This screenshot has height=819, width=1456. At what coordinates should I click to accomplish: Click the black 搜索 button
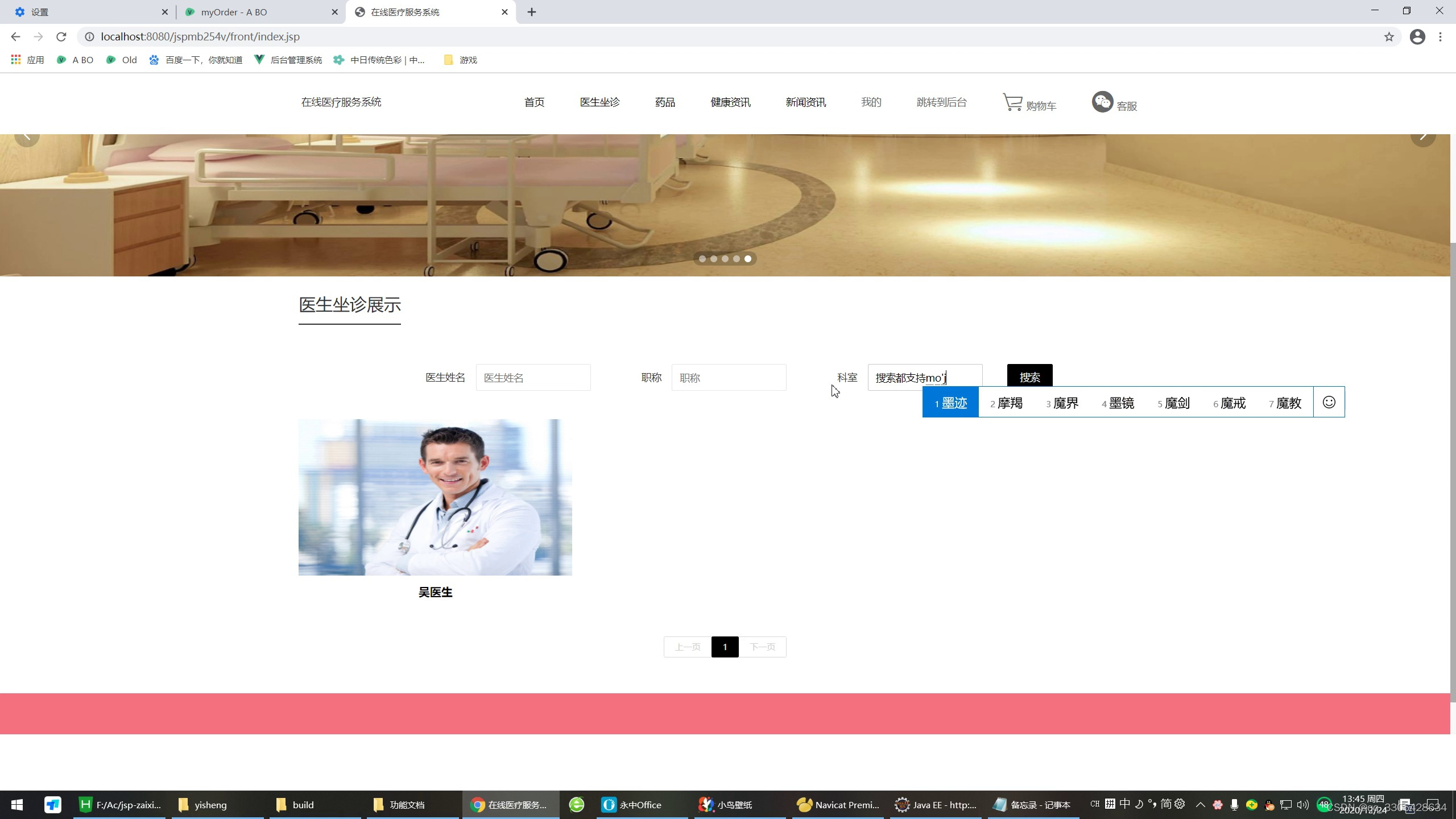click(x=1029, y=377)
